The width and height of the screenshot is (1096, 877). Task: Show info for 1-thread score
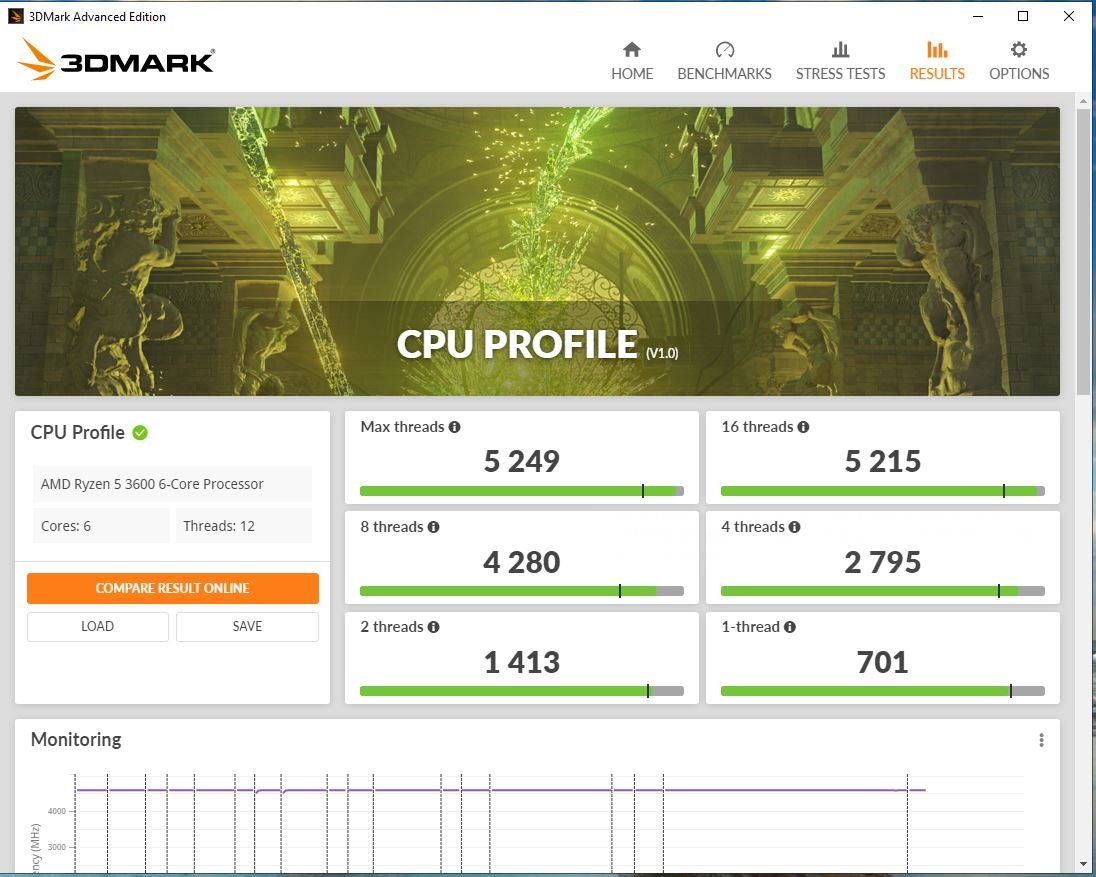790,627
